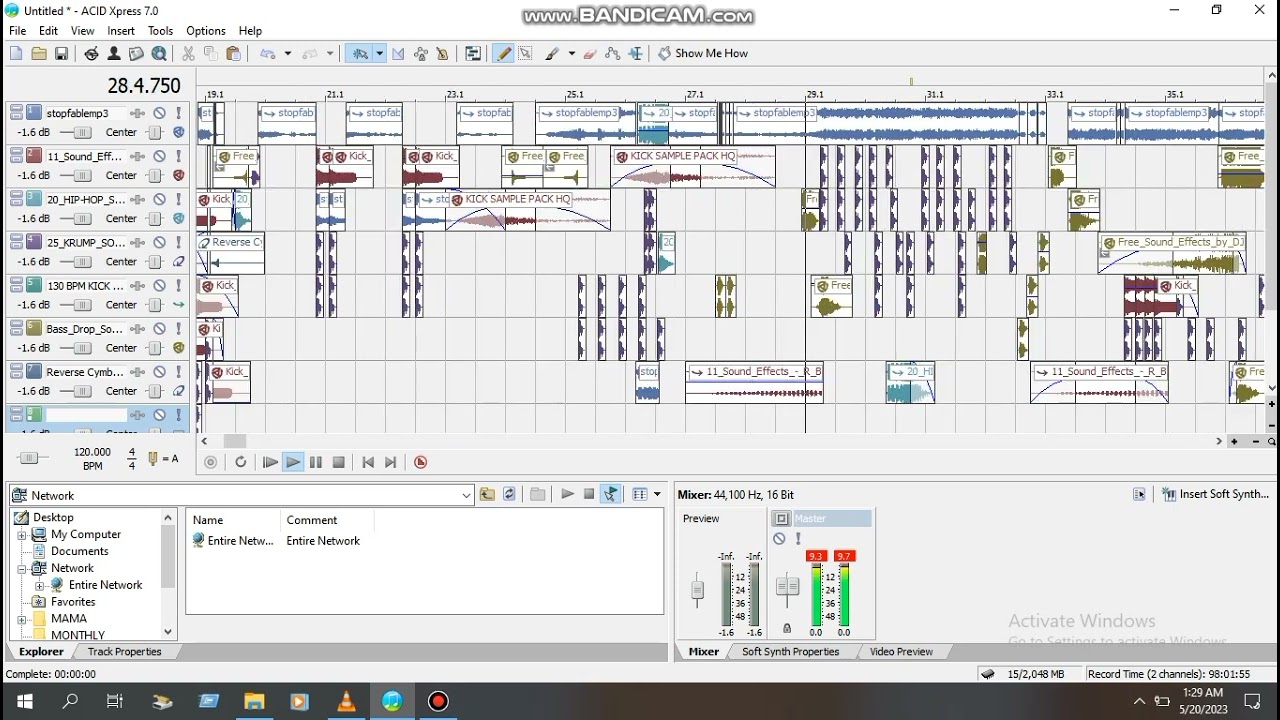The width and height of the screenshot is (1280, 720).
Task: Select the Erase tool
Action: [x=590, y=54]
